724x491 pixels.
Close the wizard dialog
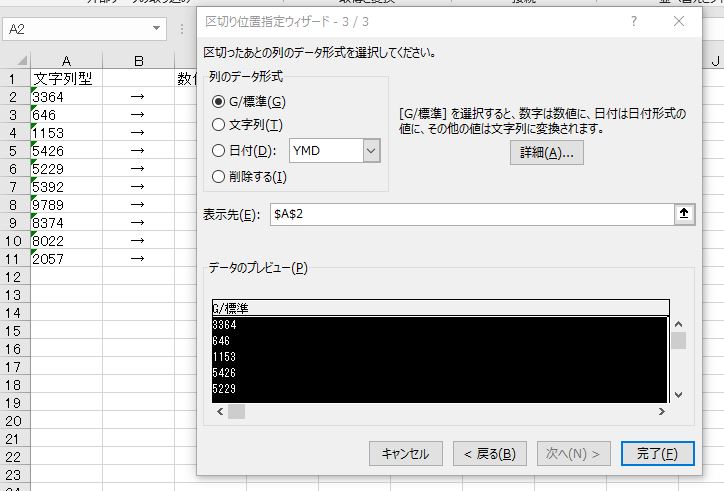[679, 21]
